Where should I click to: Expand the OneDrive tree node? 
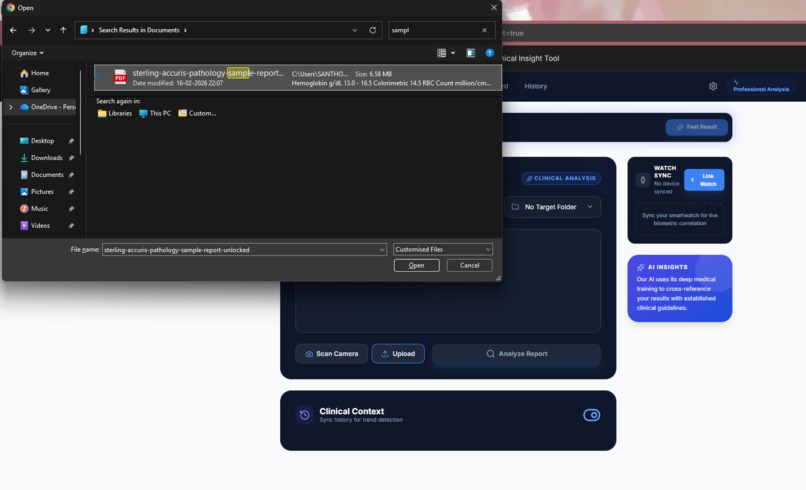click(x=11, y=107)
